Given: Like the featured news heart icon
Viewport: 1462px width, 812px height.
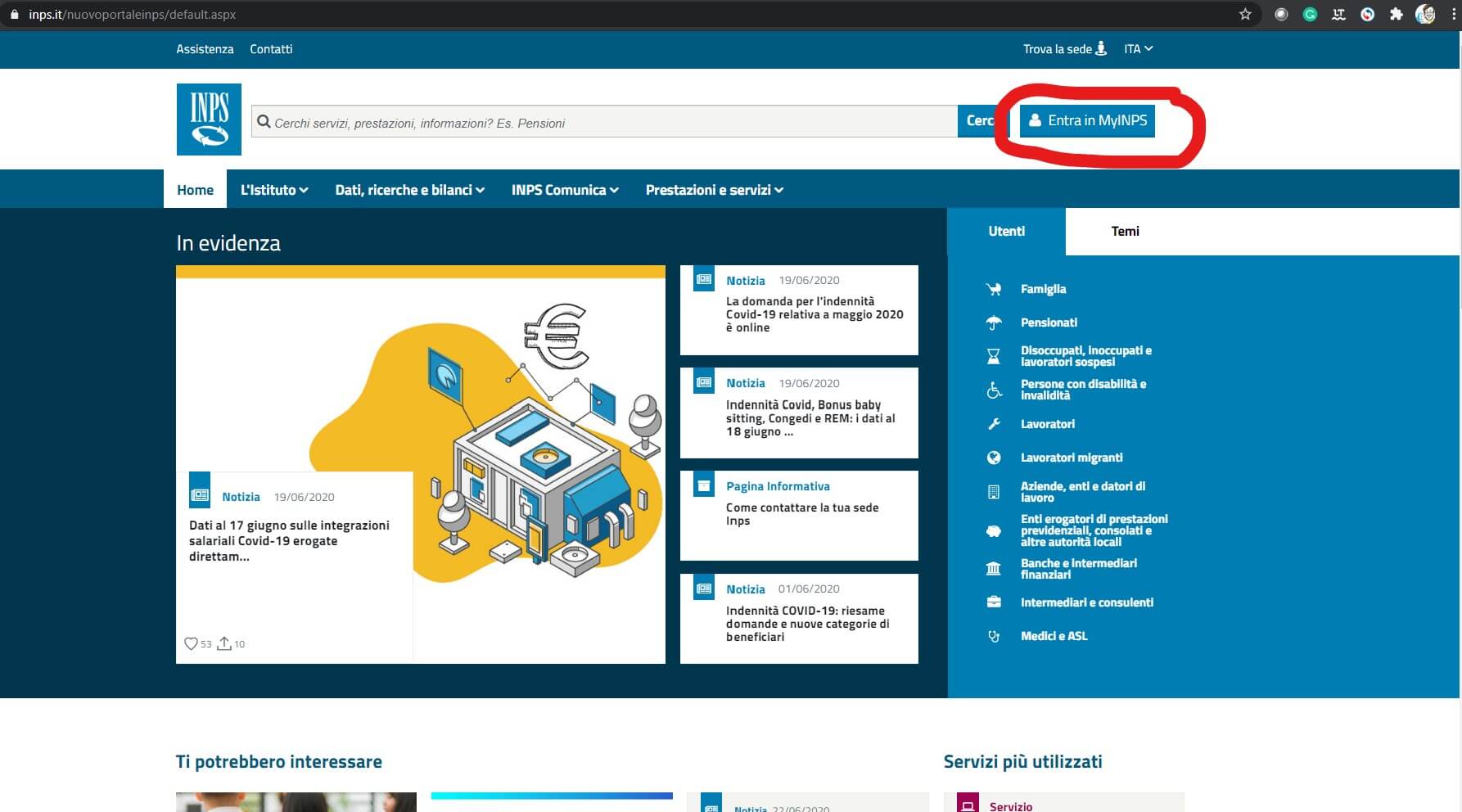Looking at the screenshot, I should [x=191, y=643].
